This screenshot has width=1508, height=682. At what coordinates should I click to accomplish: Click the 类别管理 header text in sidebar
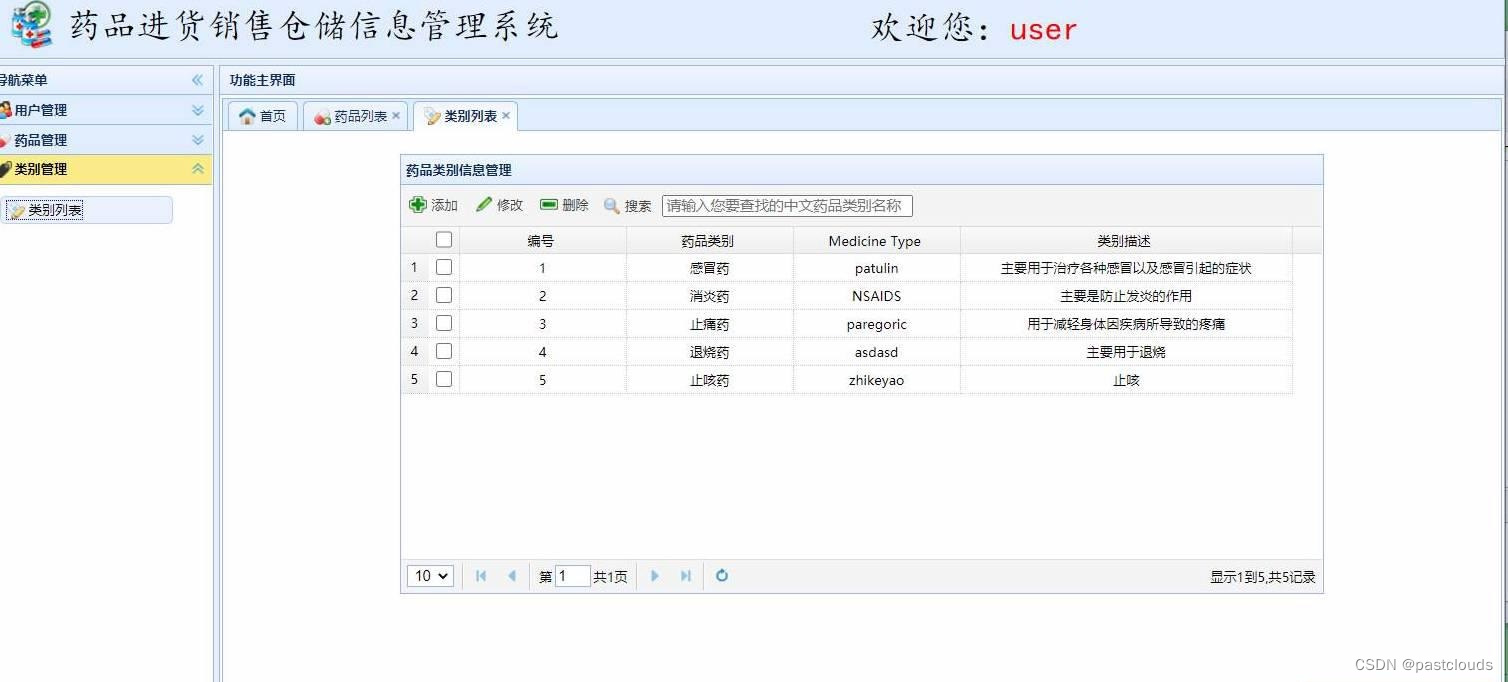(x=41, y=169)
